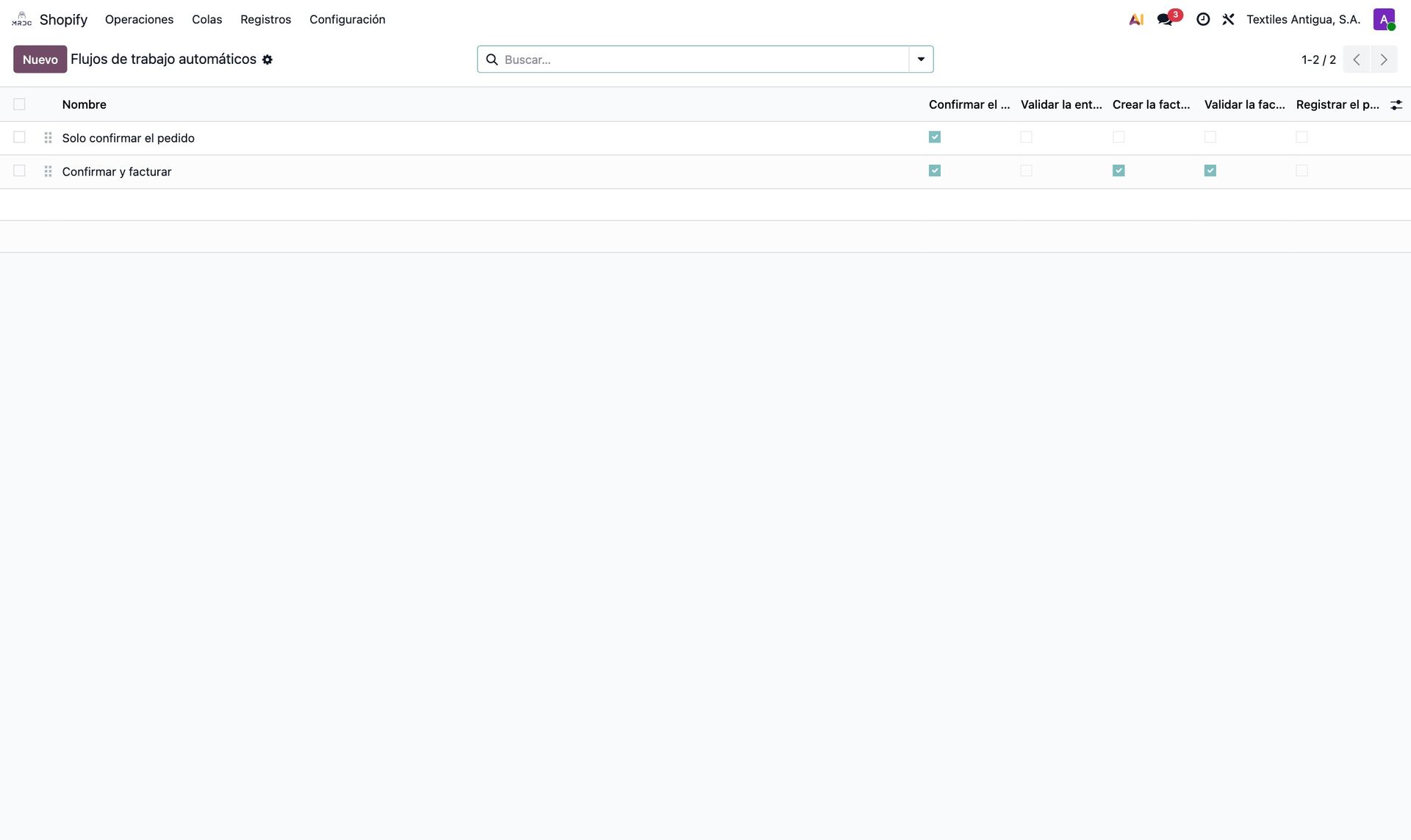
Task: Grab drag handle of Confirmar y facturar
Action: click(x=48, y=171)
